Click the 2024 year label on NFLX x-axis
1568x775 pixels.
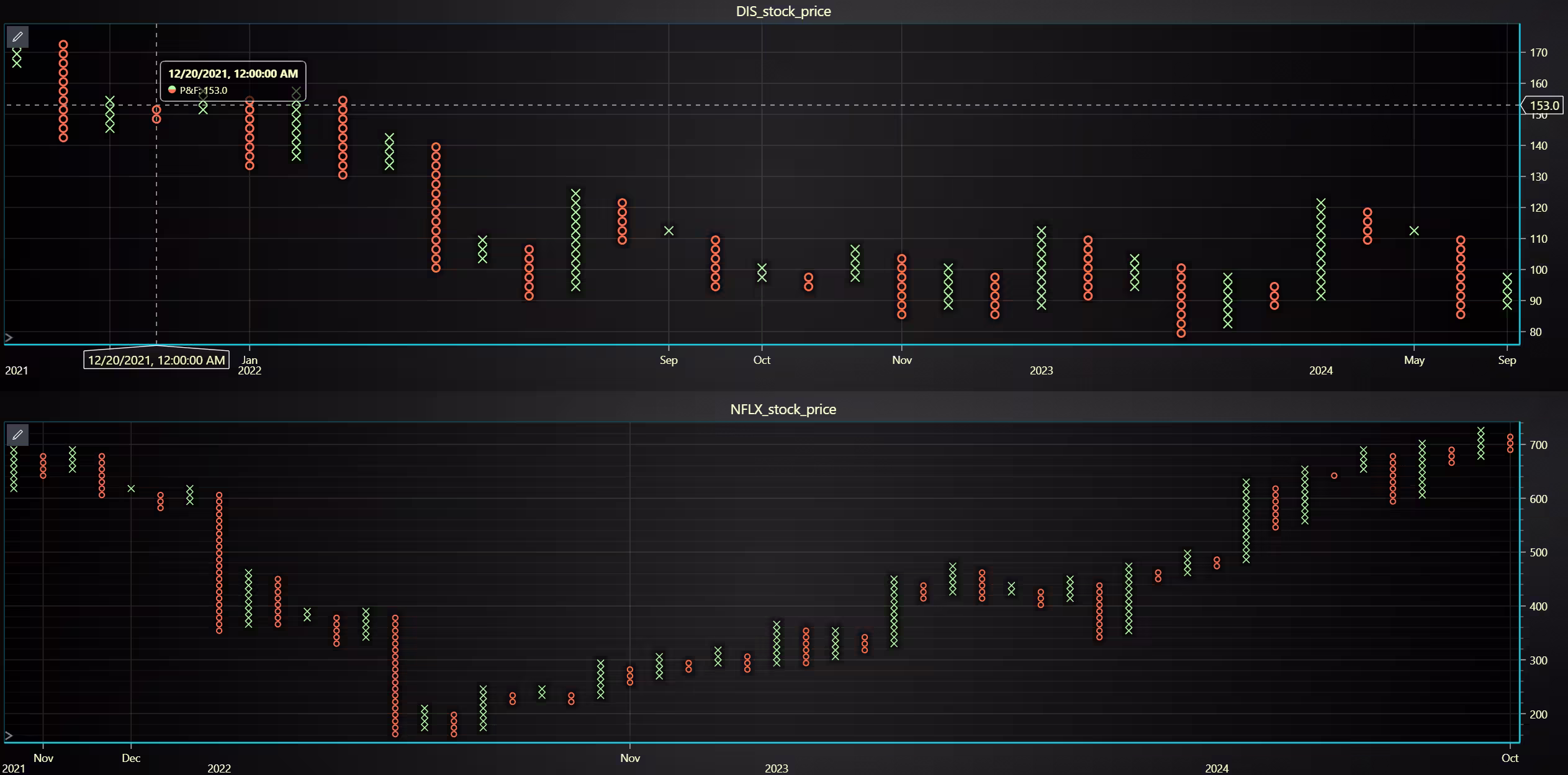coord(1217,769)
